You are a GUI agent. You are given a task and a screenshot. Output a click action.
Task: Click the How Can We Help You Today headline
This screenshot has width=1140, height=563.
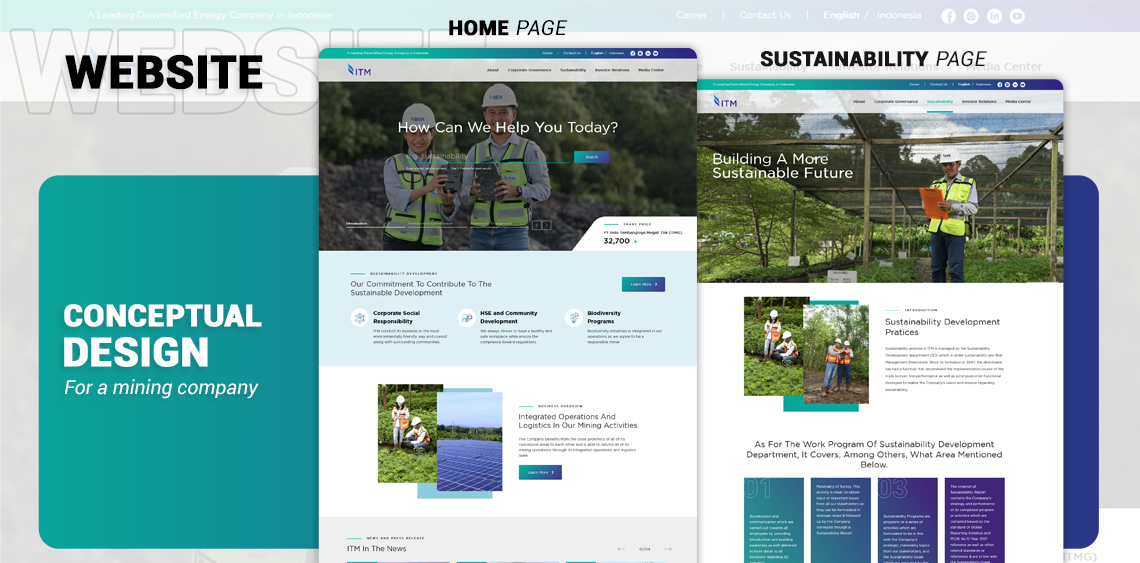[507, 127]
